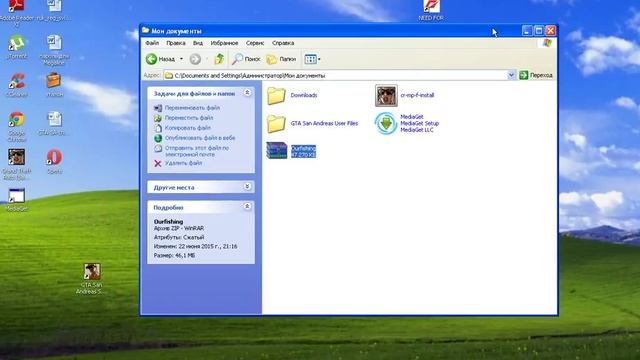Open the views mode button
The width and height of the screenshot is (640, 360).
(x=310, y=59)
